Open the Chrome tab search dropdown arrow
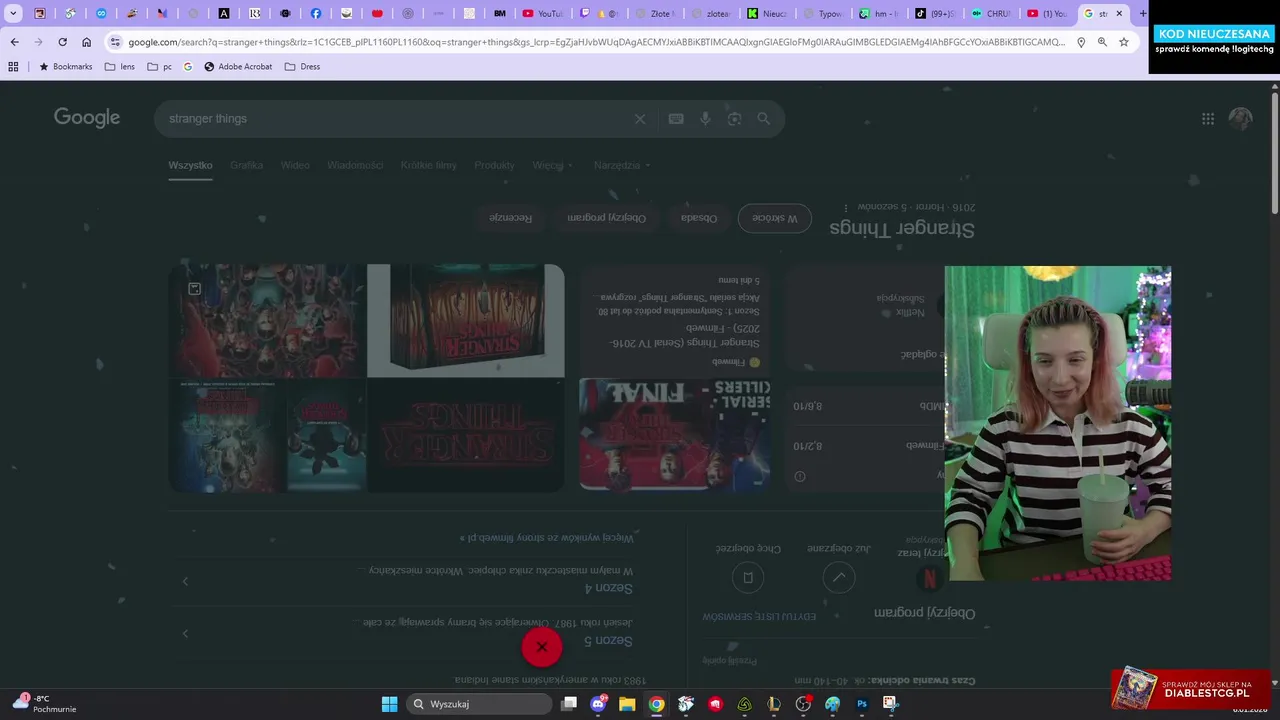 click(x=13, y=14)
